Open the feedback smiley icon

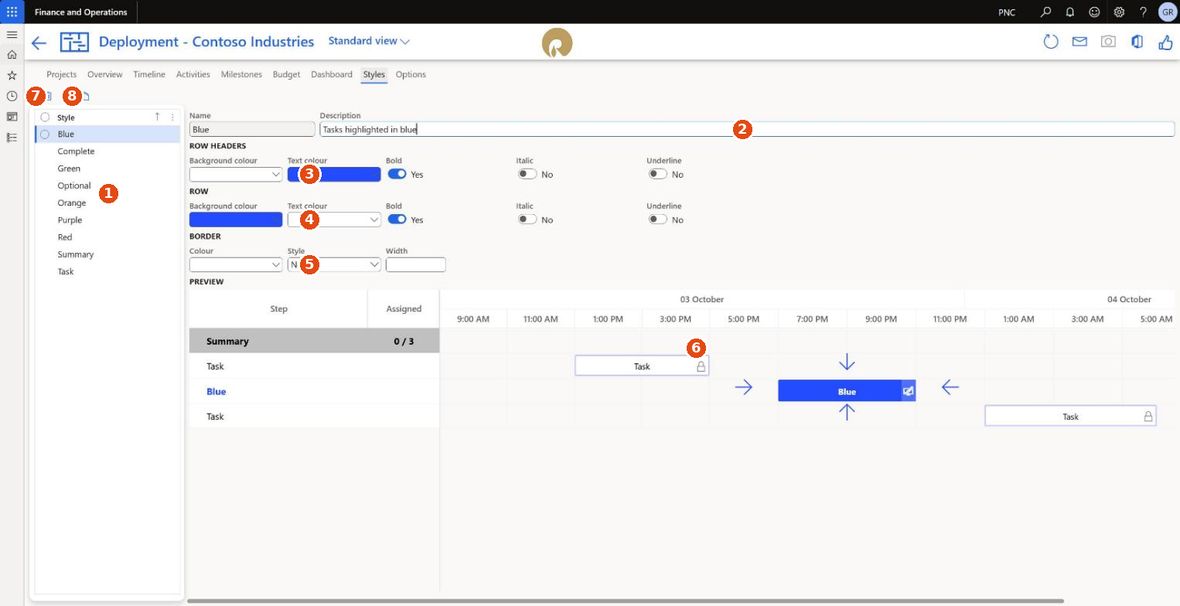(x=1094, y=12)
